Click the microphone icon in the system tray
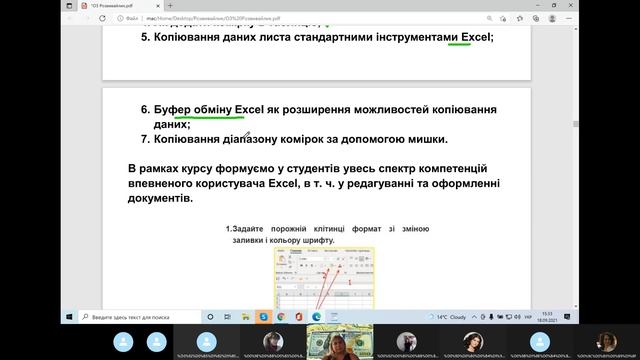 point(491,317)
